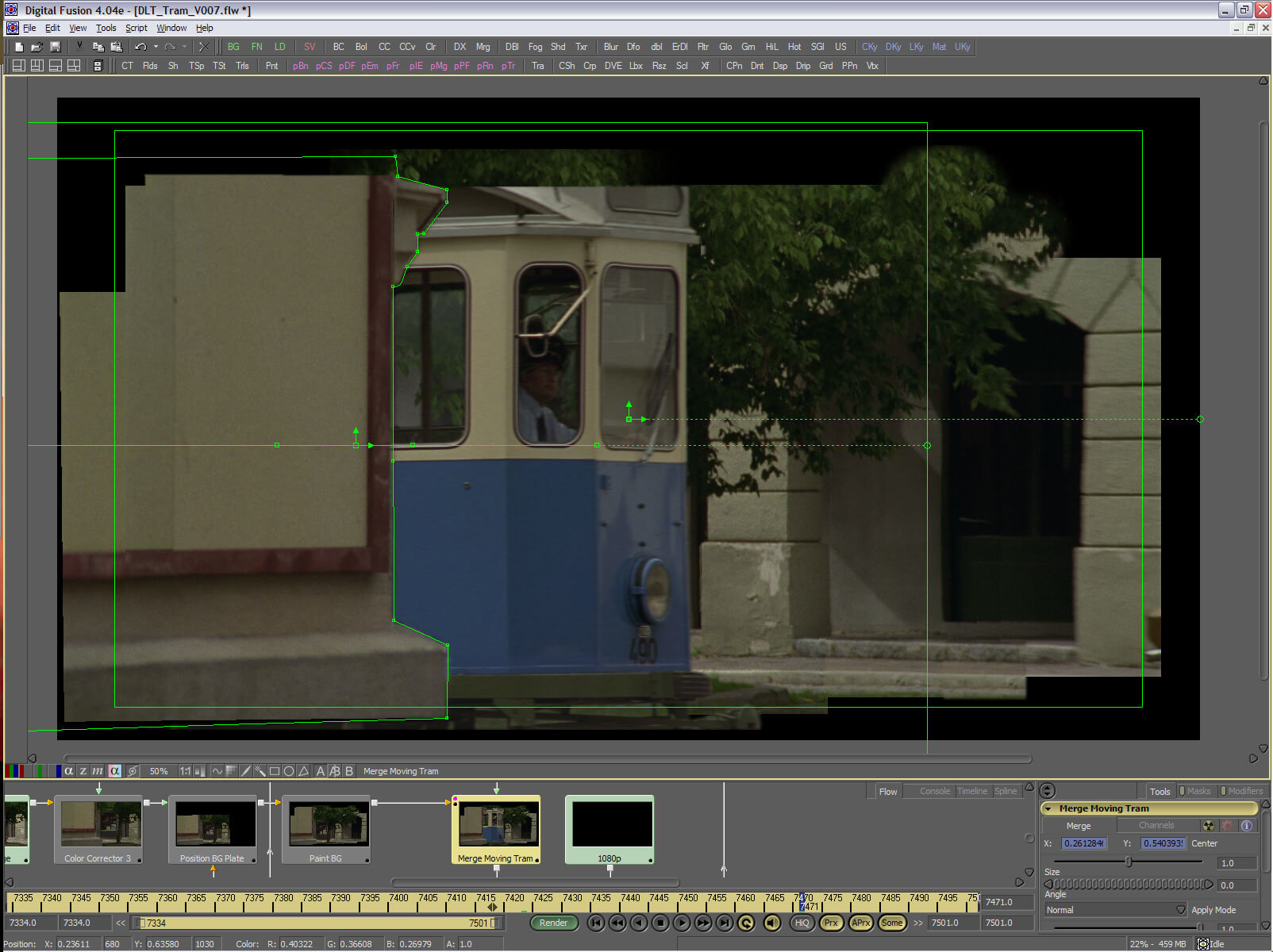This screenshot has height=952, width=1273.
Task: Adjust the Size slider handle
Action: point(1128,862)
